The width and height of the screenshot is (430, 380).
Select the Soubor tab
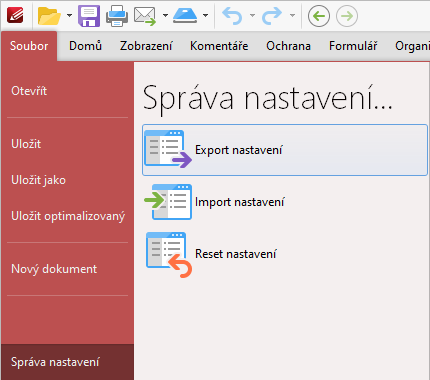[x=29, y=46]
